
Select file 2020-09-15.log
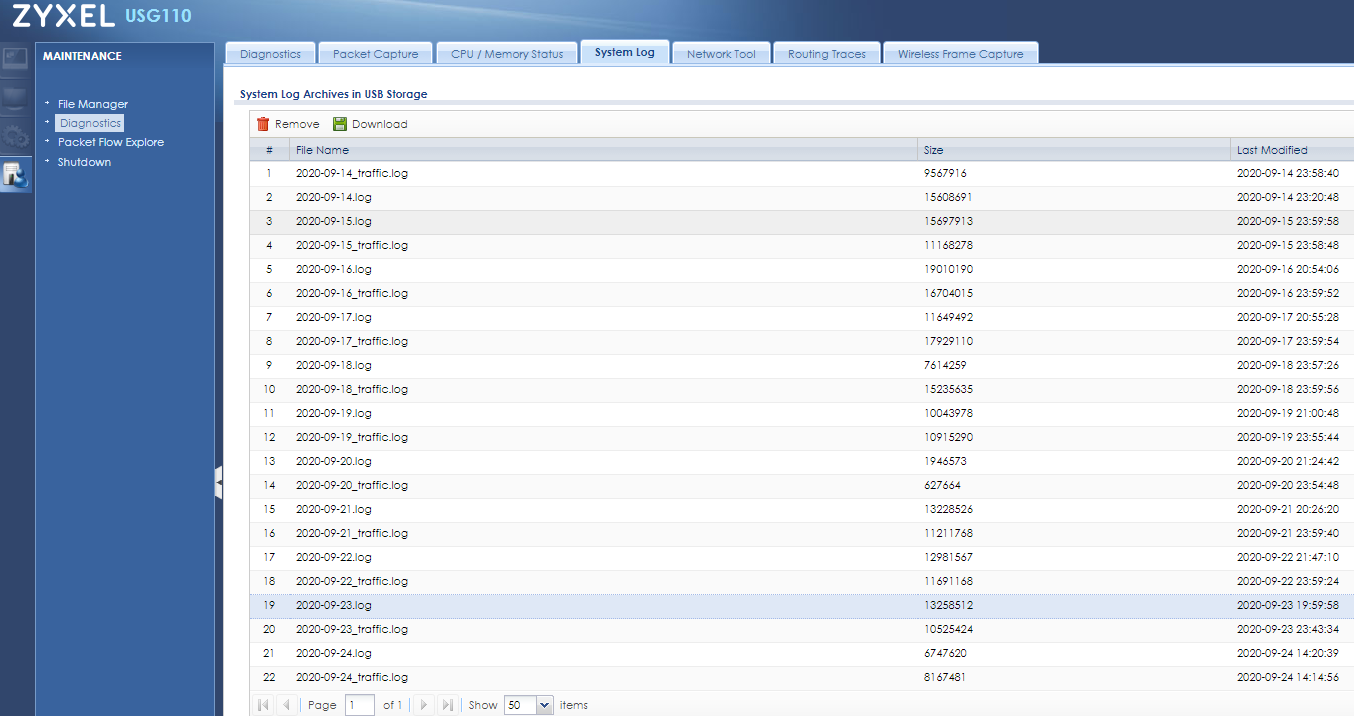334,221
